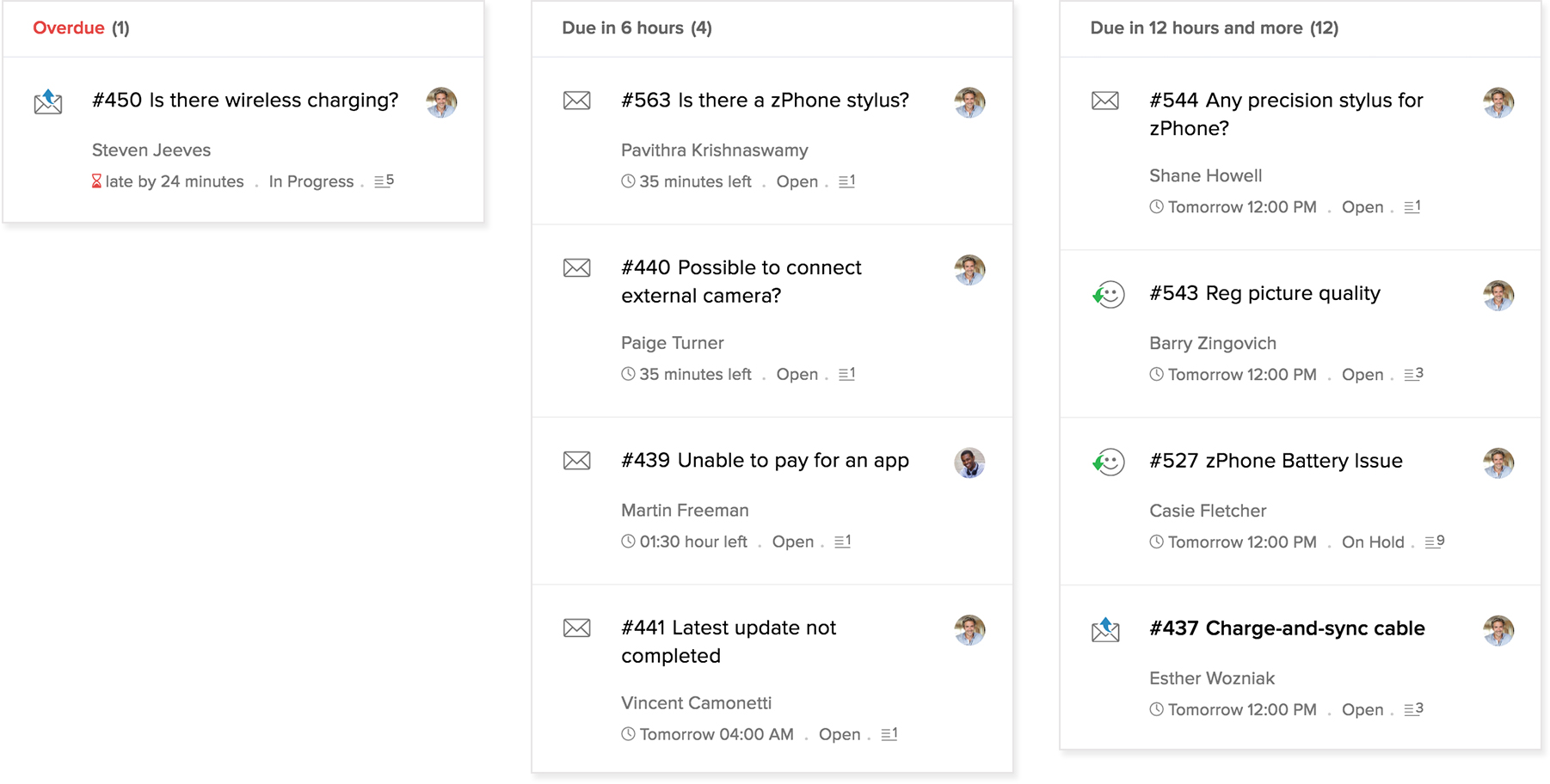The height and width of the screenshot is (784, 1550).
Task: Click the happiness rating icon on ticket #543
Action: click(1108, 294)
